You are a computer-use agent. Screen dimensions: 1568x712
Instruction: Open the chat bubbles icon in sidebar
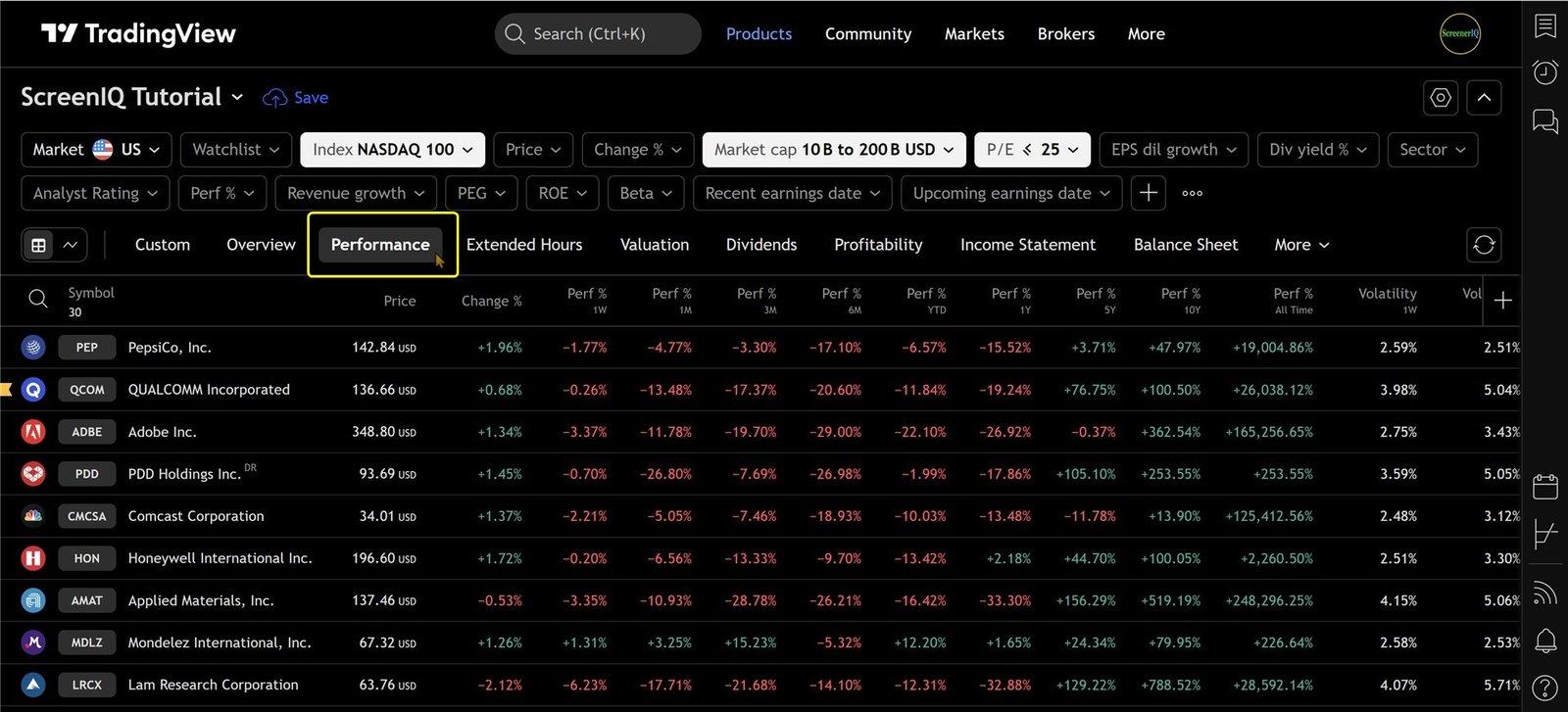(1545, 121)
